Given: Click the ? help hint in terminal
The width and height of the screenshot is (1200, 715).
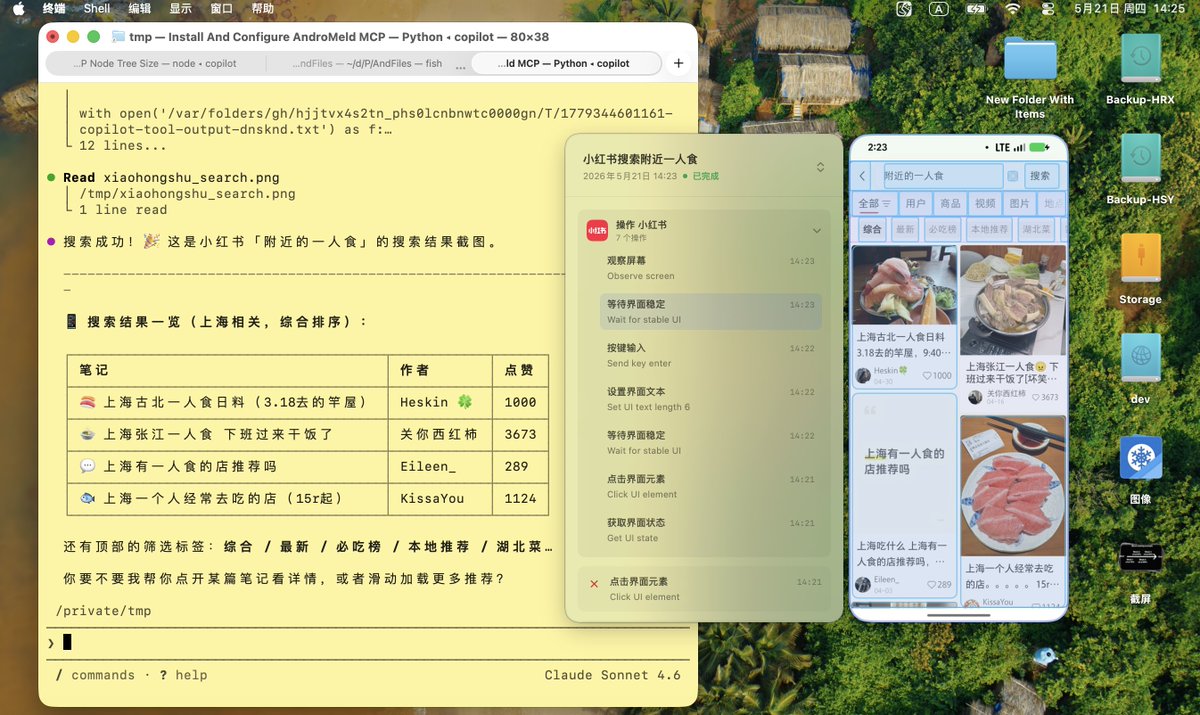Looking at the screenshot, I should pos(183,675).
